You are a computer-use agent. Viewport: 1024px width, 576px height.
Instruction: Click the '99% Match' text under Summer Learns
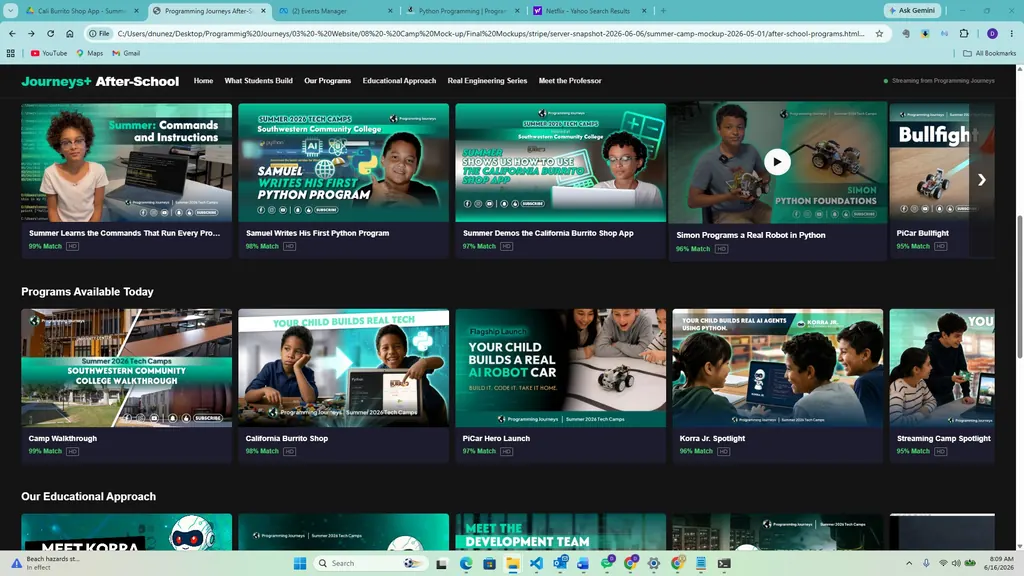(45, 246)
